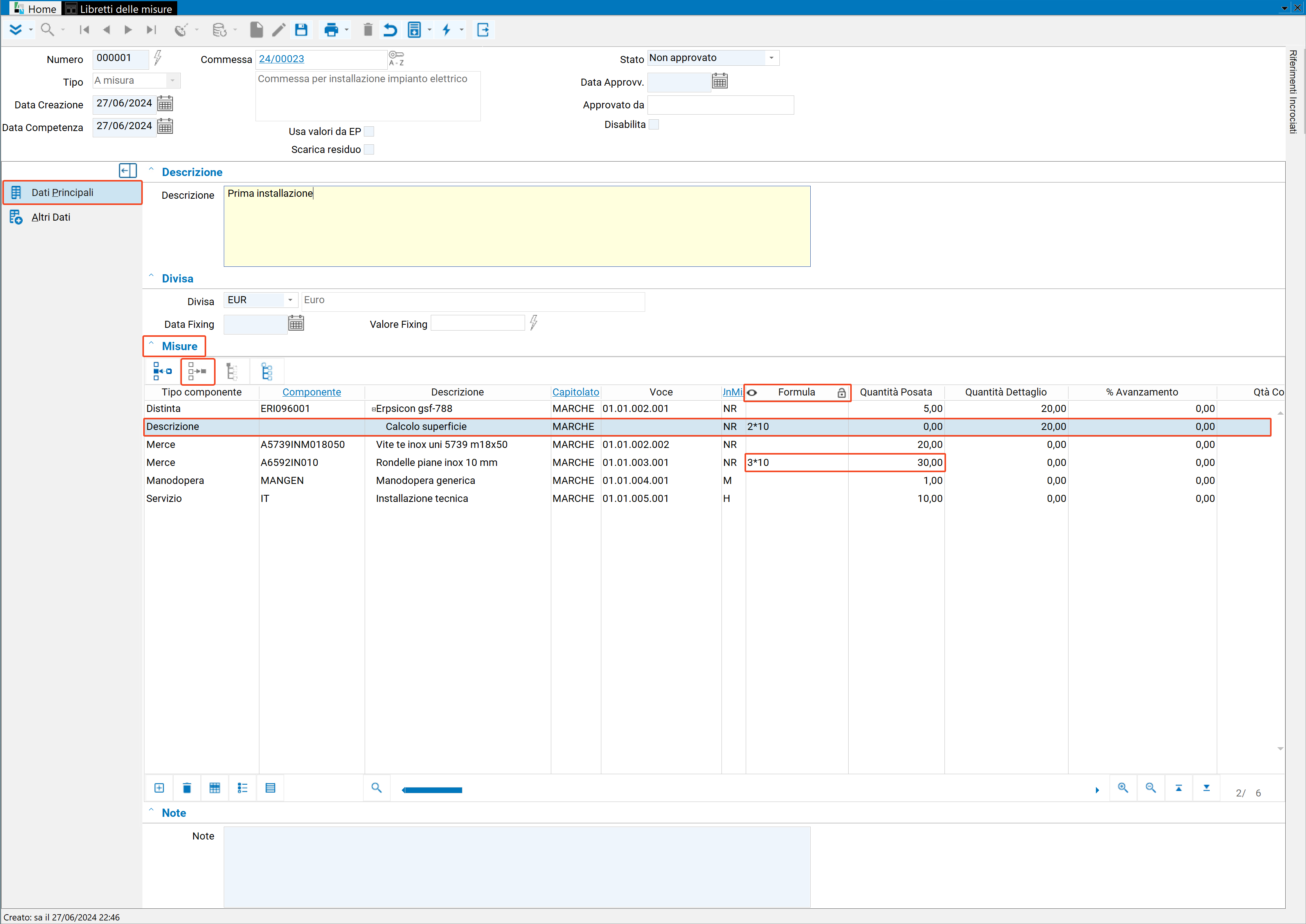Switch grid to list view icon
1306x924 pixels.
pyautogui.click(x=243, y=788)
